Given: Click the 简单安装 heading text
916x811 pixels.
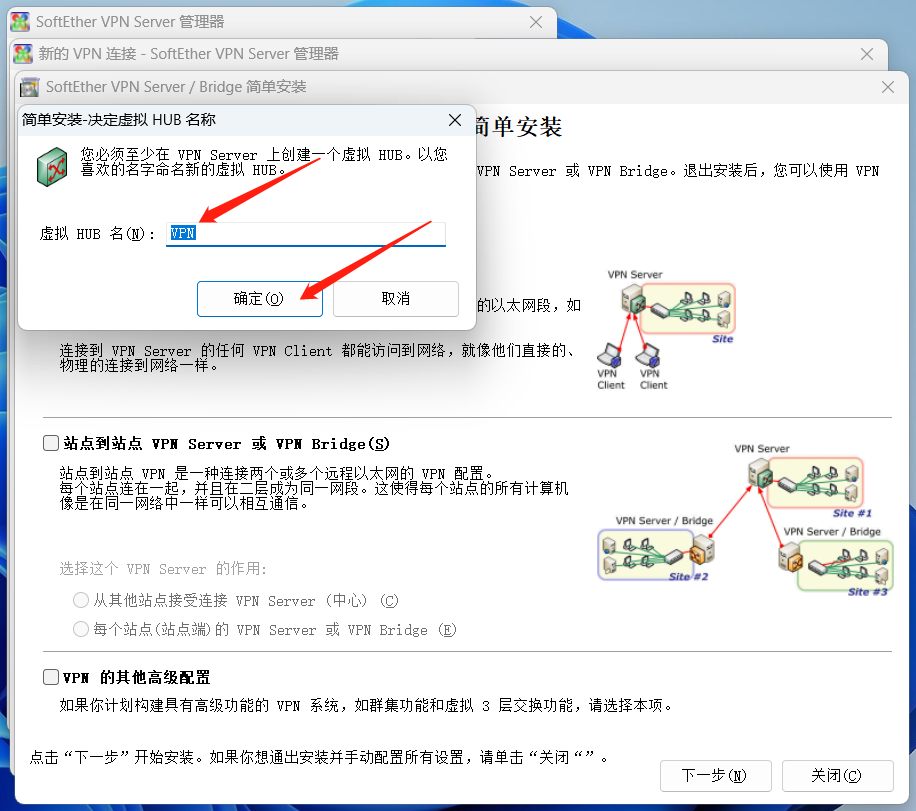Looking at the screenshot, I should coord(518,127).
